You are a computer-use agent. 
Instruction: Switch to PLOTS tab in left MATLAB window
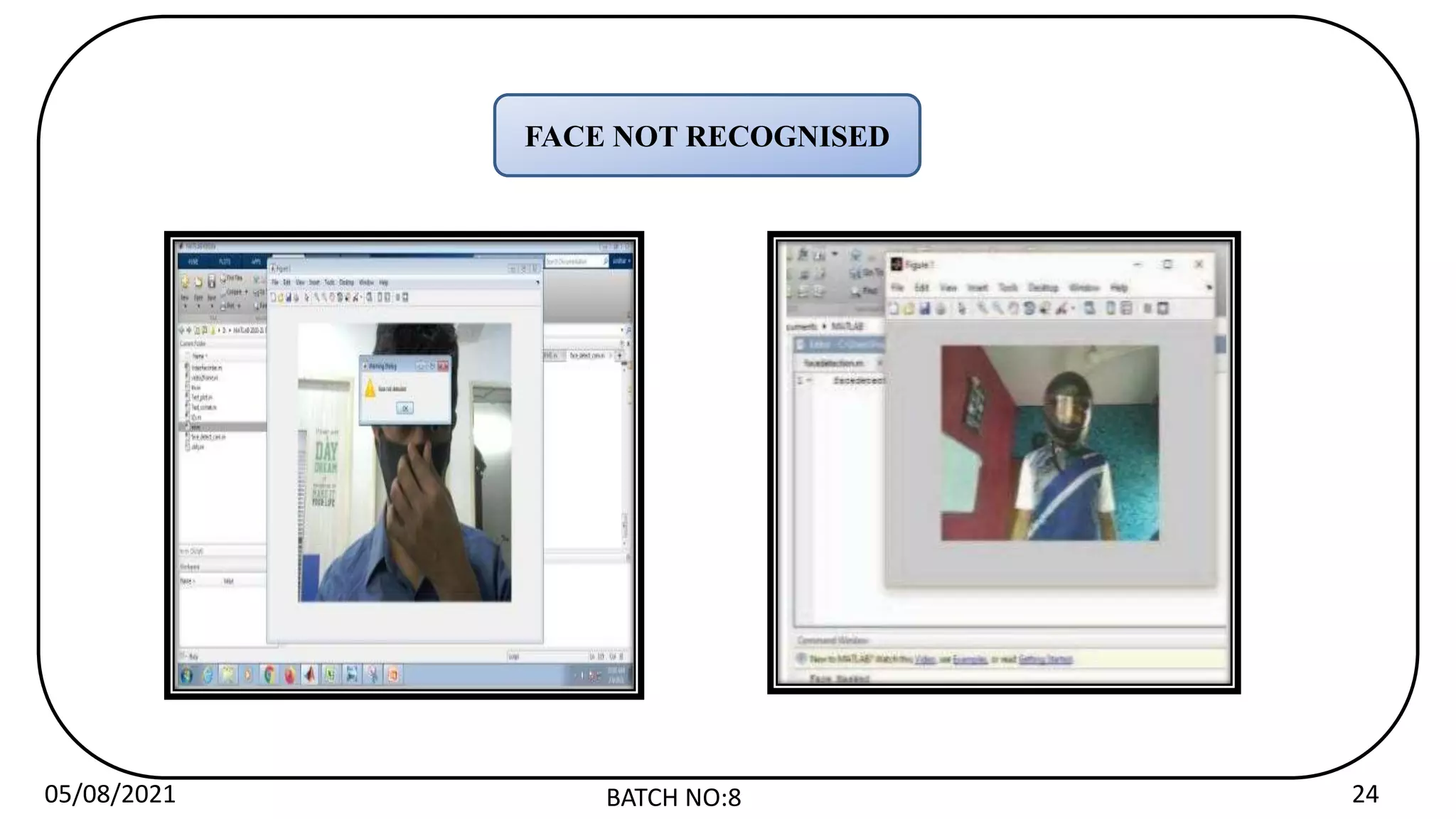pyautogui.click(x=225, y=262)
